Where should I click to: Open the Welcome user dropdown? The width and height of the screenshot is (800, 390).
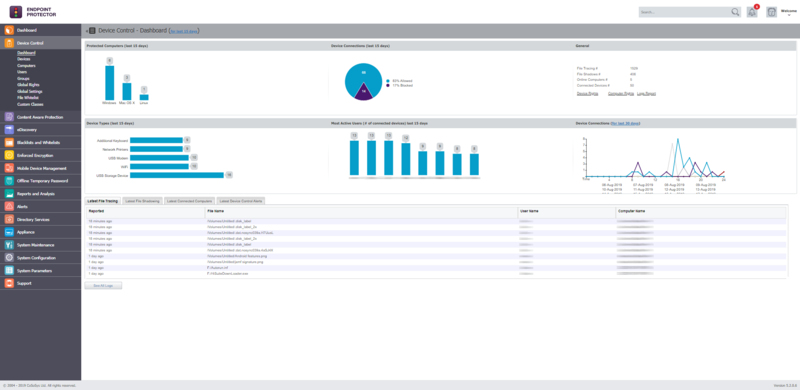click(x=789, y=12)
